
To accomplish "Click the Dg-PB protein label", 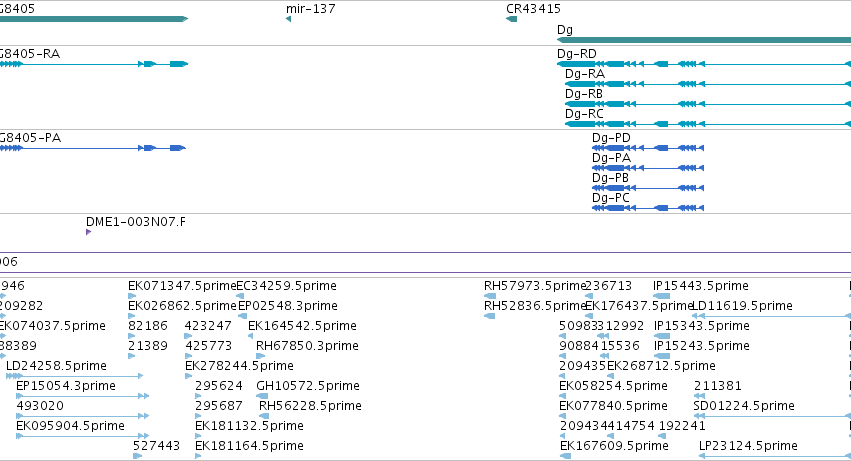I will click(610, 178).
